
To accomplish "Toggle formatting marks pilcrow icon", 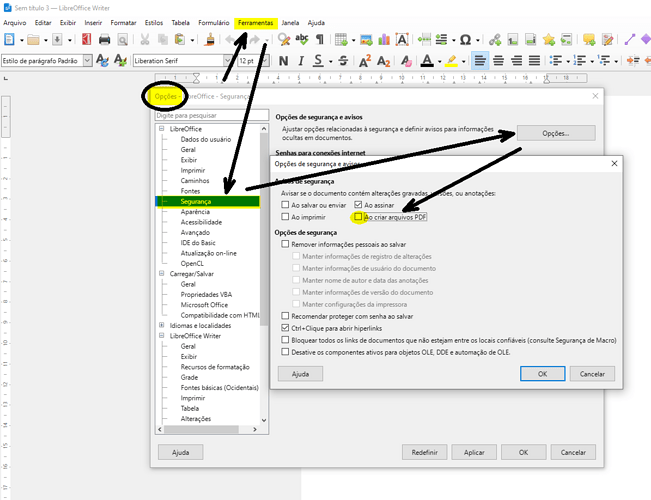I will [x=319, y=39].
